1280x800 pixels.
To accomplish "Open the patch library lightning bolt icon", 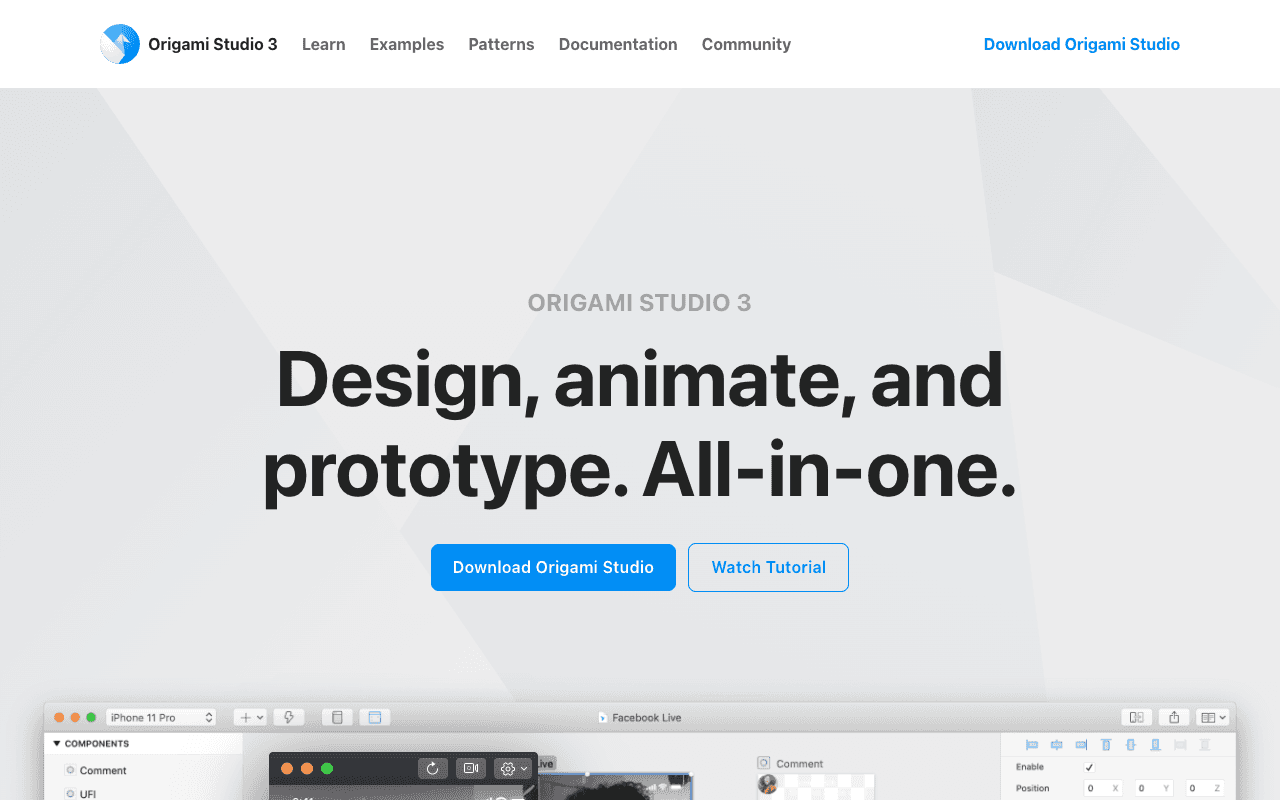I will [x=288, y=716].
